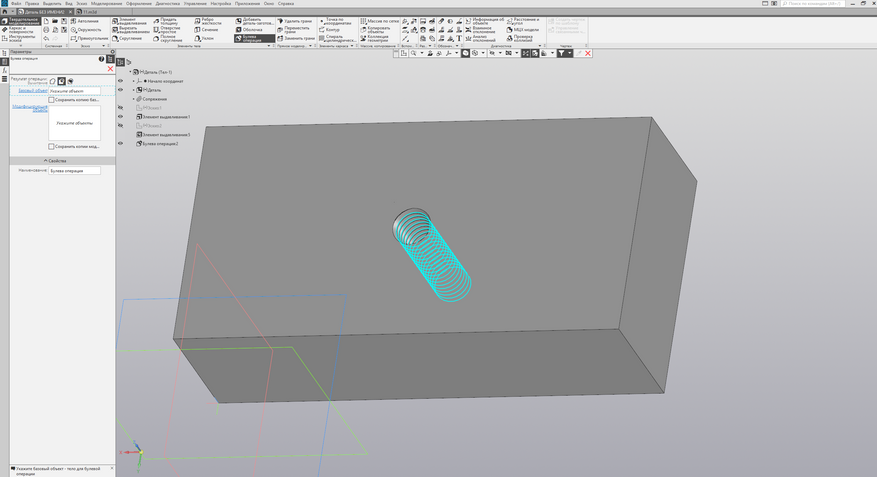The width and height of the screenshot is (877, 477).
Task: Toggle visibility of Деталь tree node
Action: [120, 90]
